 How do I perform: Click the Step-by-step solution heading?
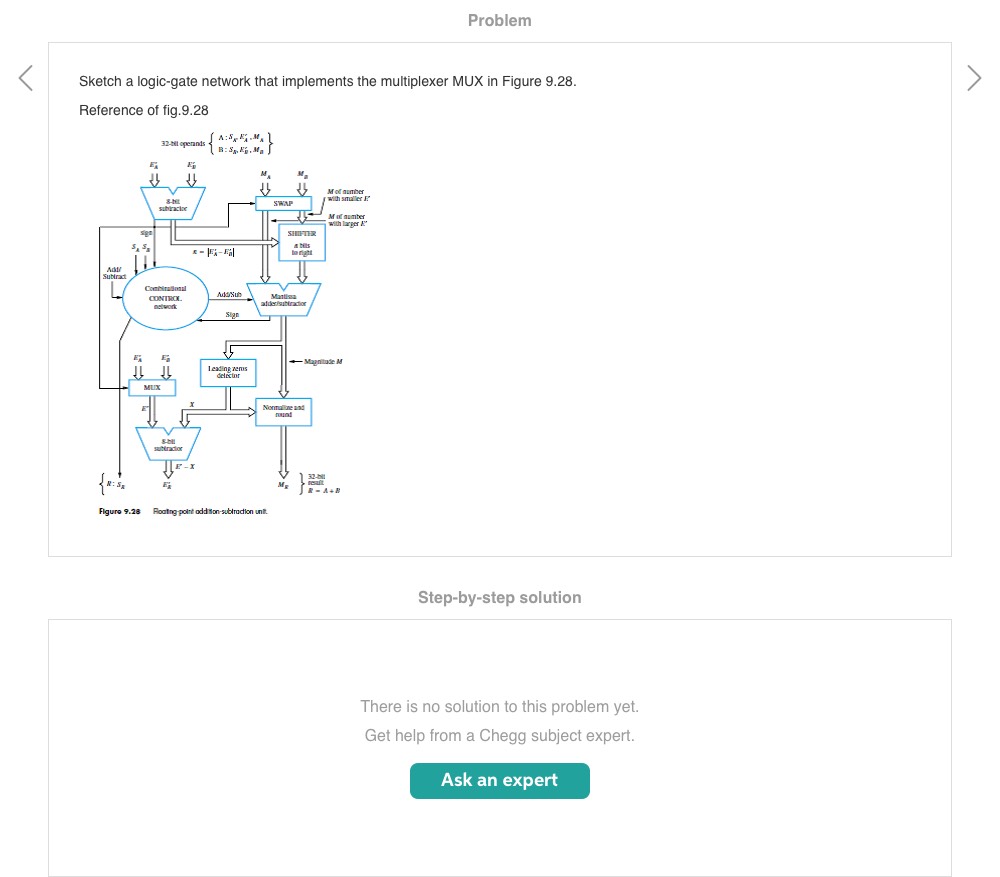[499, 597]
